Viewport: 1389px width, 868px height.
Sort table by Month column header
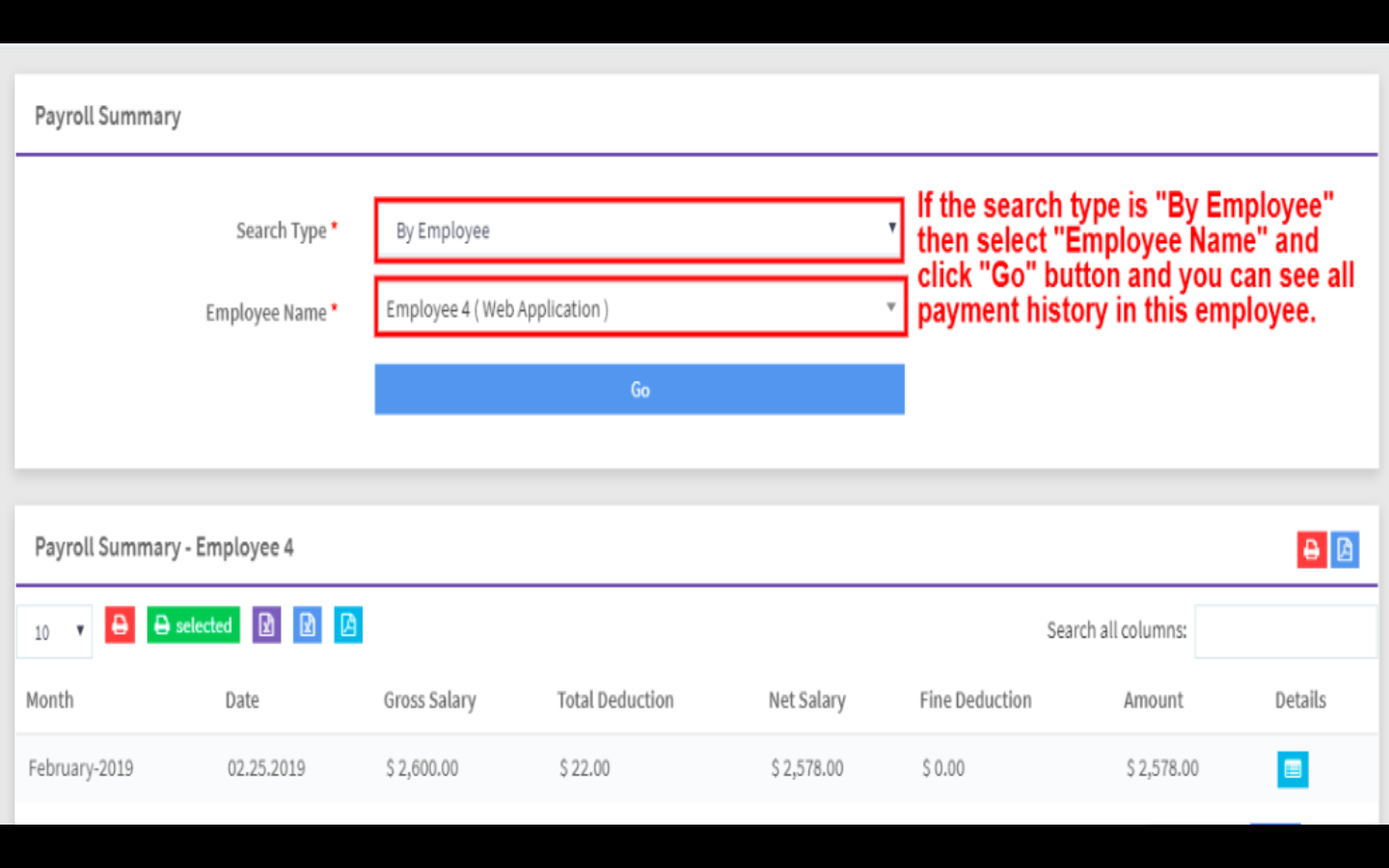[50, 700]
